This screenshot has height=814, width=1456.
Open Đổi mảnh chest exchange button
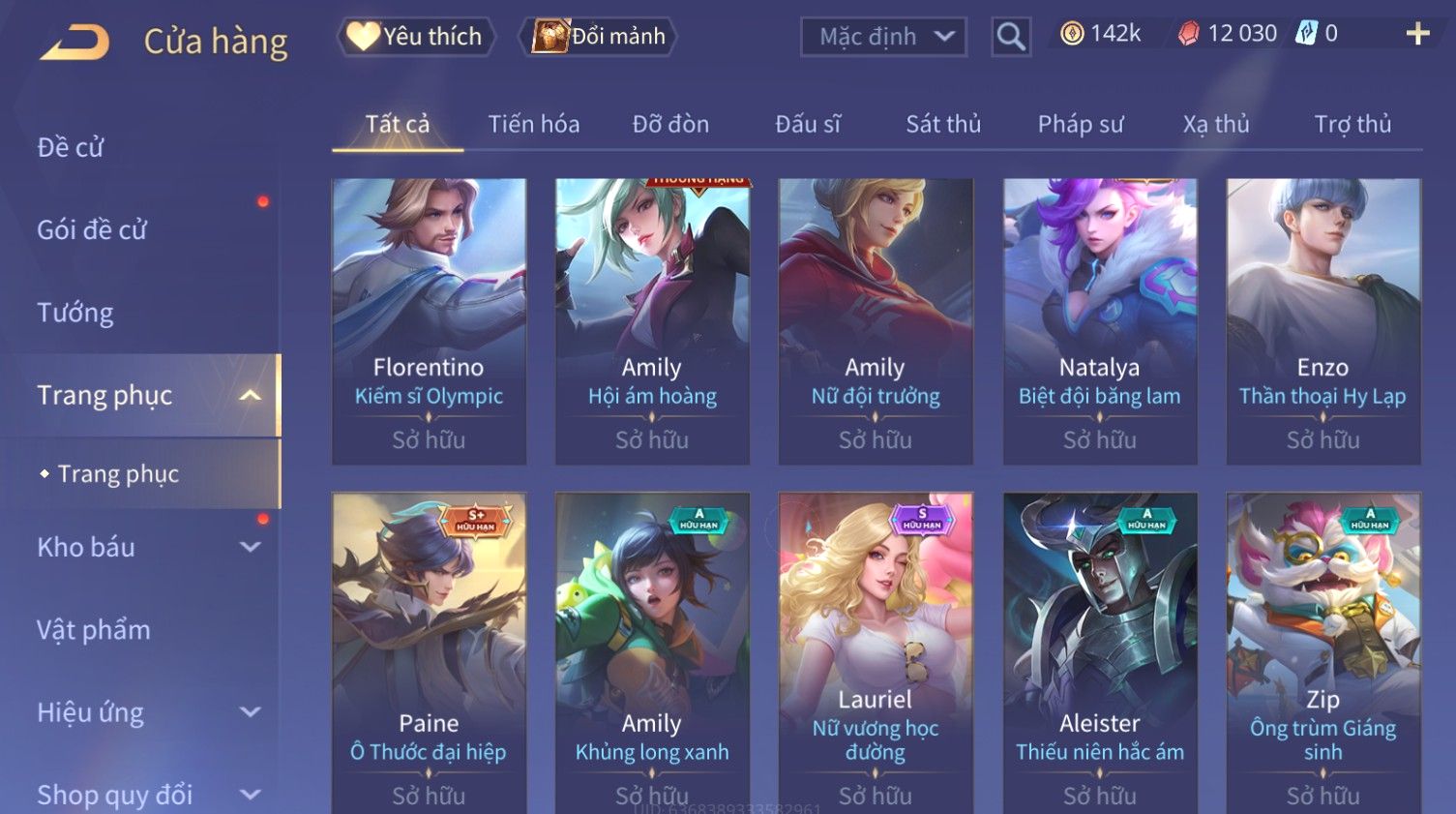[598, 37]
